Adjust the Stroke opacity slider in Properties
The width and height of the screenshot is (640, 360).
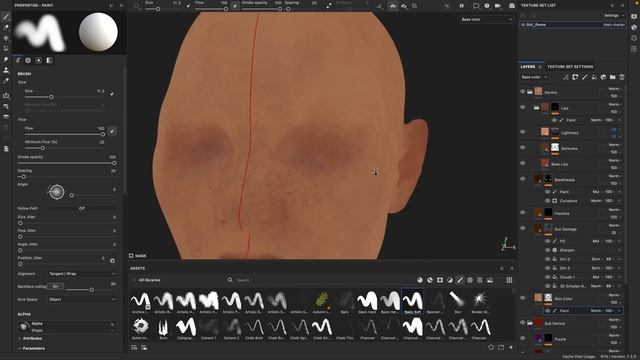67,163
